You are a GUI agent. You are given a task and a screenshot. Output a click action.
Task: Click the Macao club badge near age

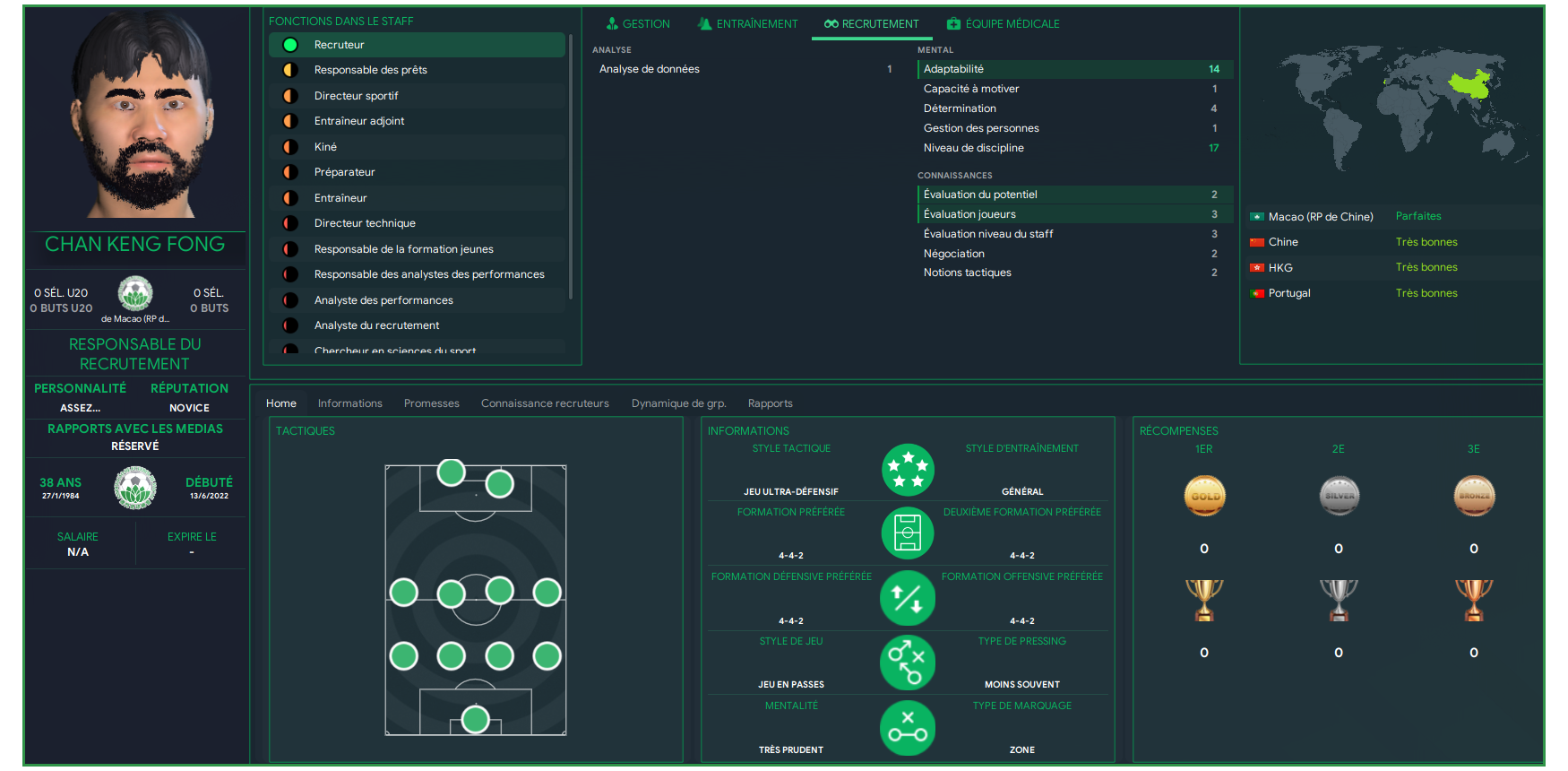[x=135, y=489]
